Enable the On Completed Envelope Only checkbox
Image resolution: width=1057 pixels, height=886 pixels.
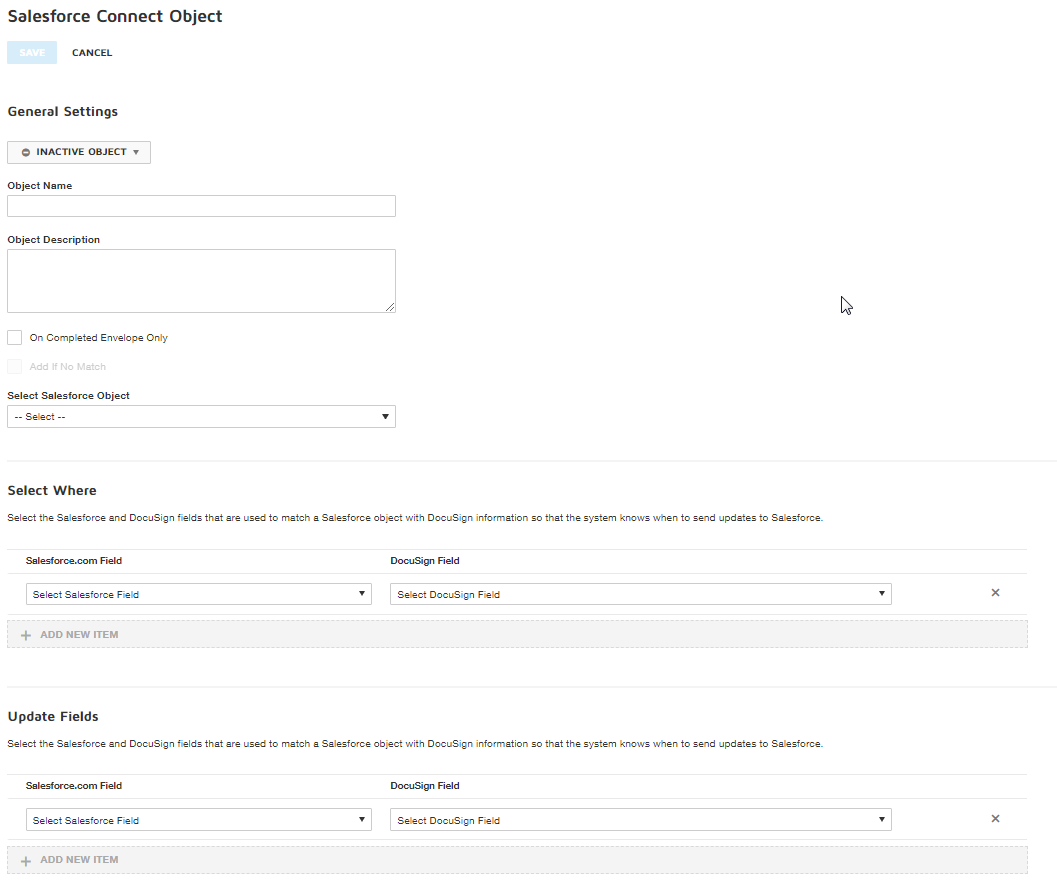coord(14,337)
